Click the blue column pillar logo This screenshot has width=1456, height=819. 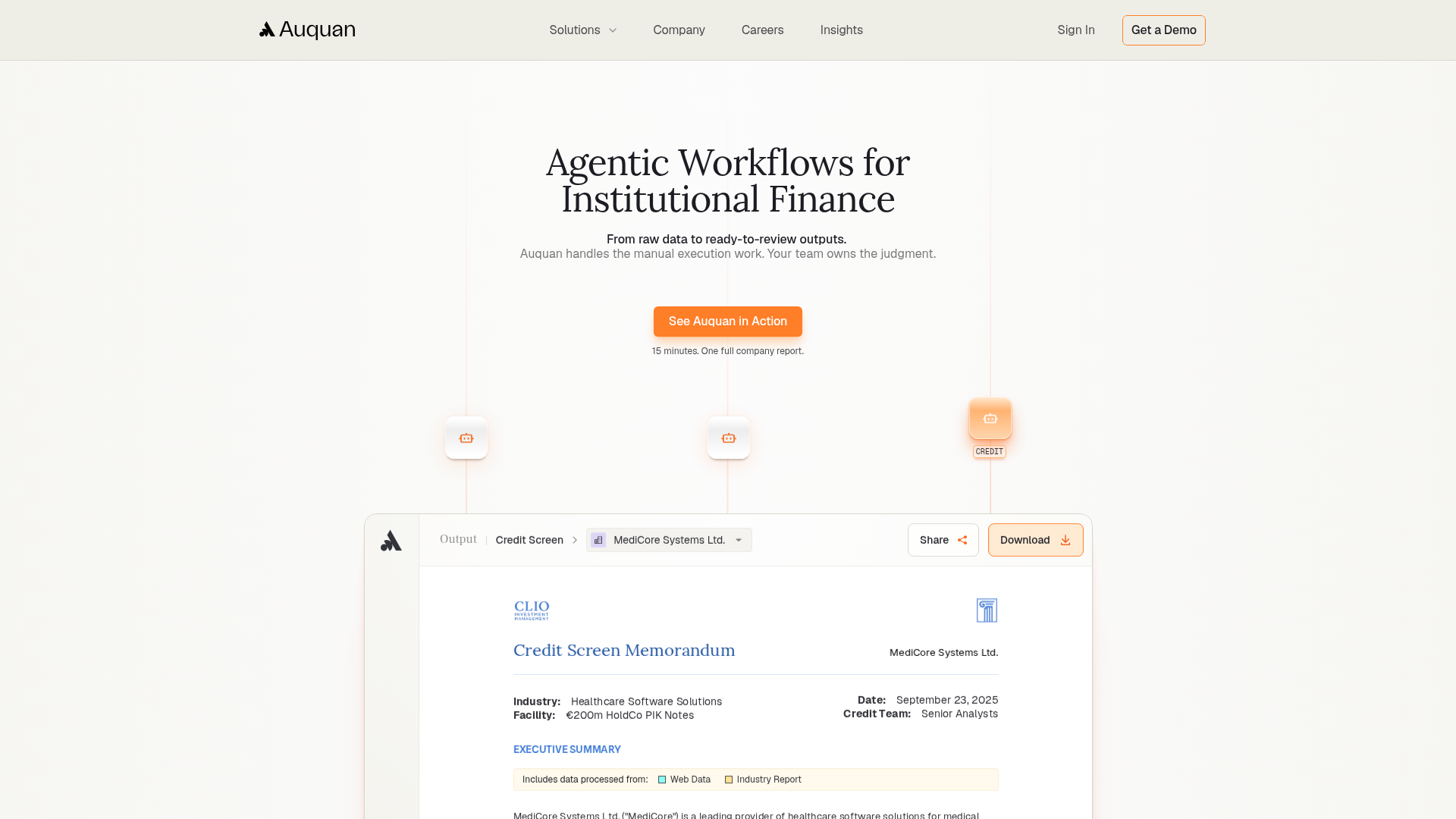pyautogui.click(x=987, y=610)
